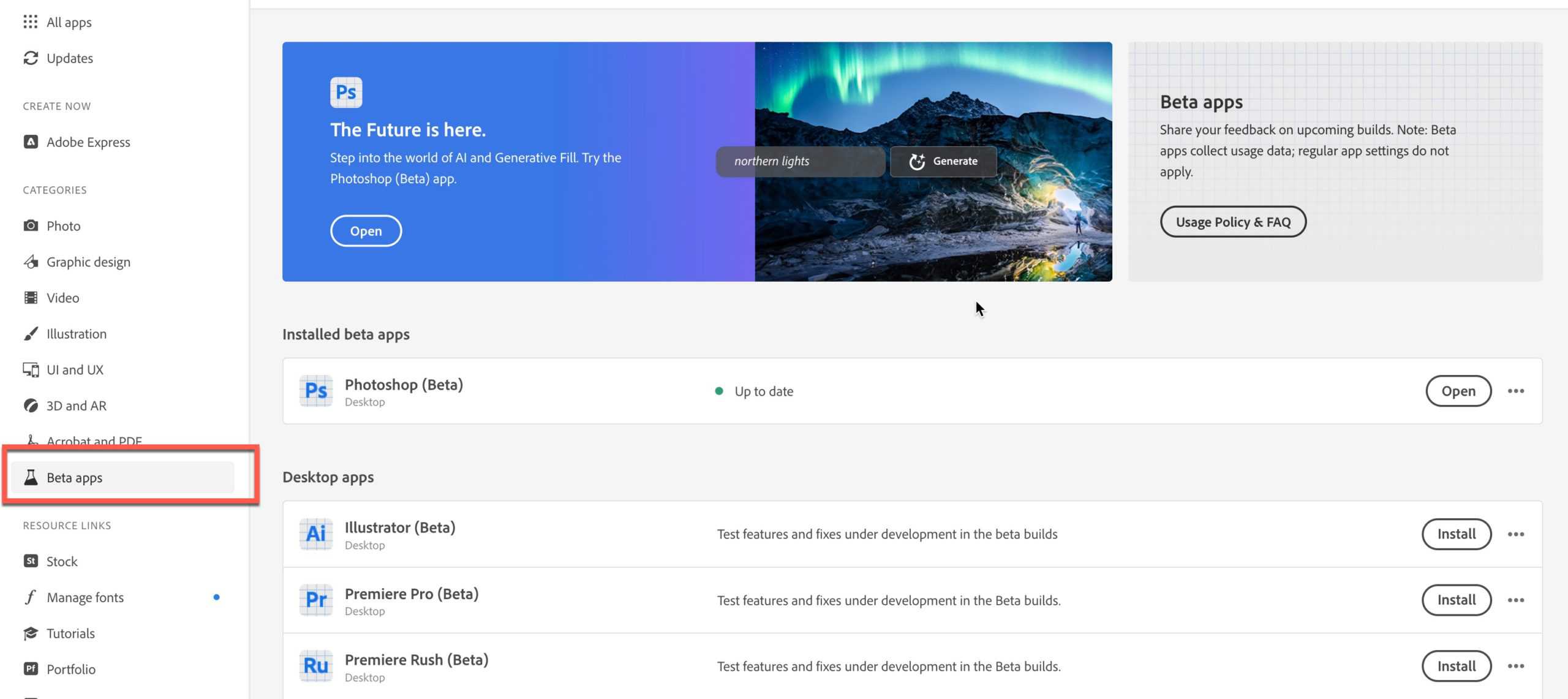Click the blue dot beside Manage fonts
The height and width of the screenshot is (699, 1568).
216,597
